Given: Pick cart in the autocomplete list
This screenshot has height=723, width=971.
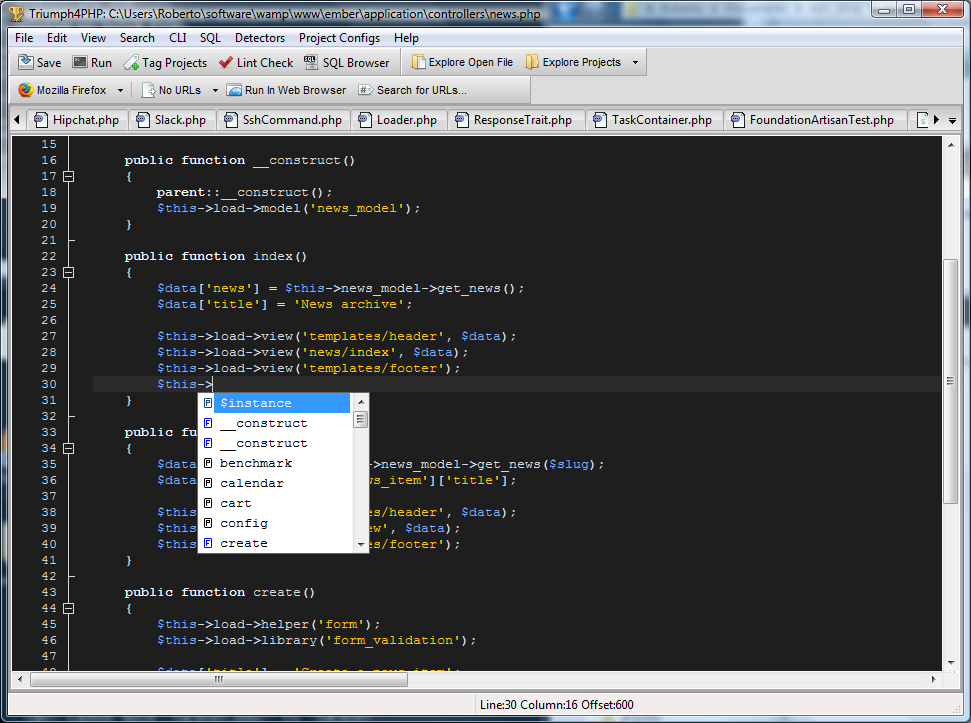Looking at the screenshot, I should 276,503.
